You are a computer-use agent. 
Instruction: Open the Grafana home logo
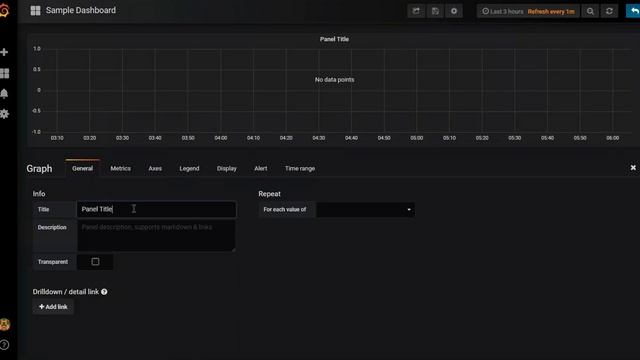pos(4,10)
